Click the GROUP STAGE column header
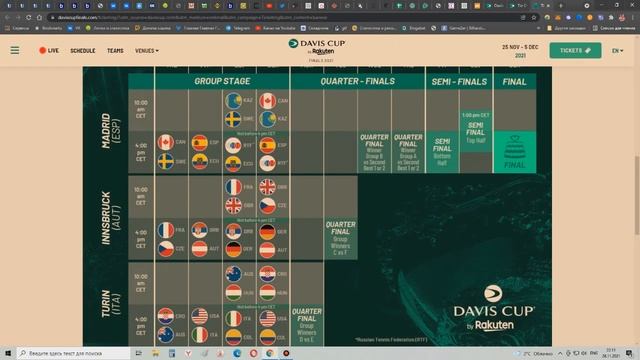640x360 pixels. [222, 81]
